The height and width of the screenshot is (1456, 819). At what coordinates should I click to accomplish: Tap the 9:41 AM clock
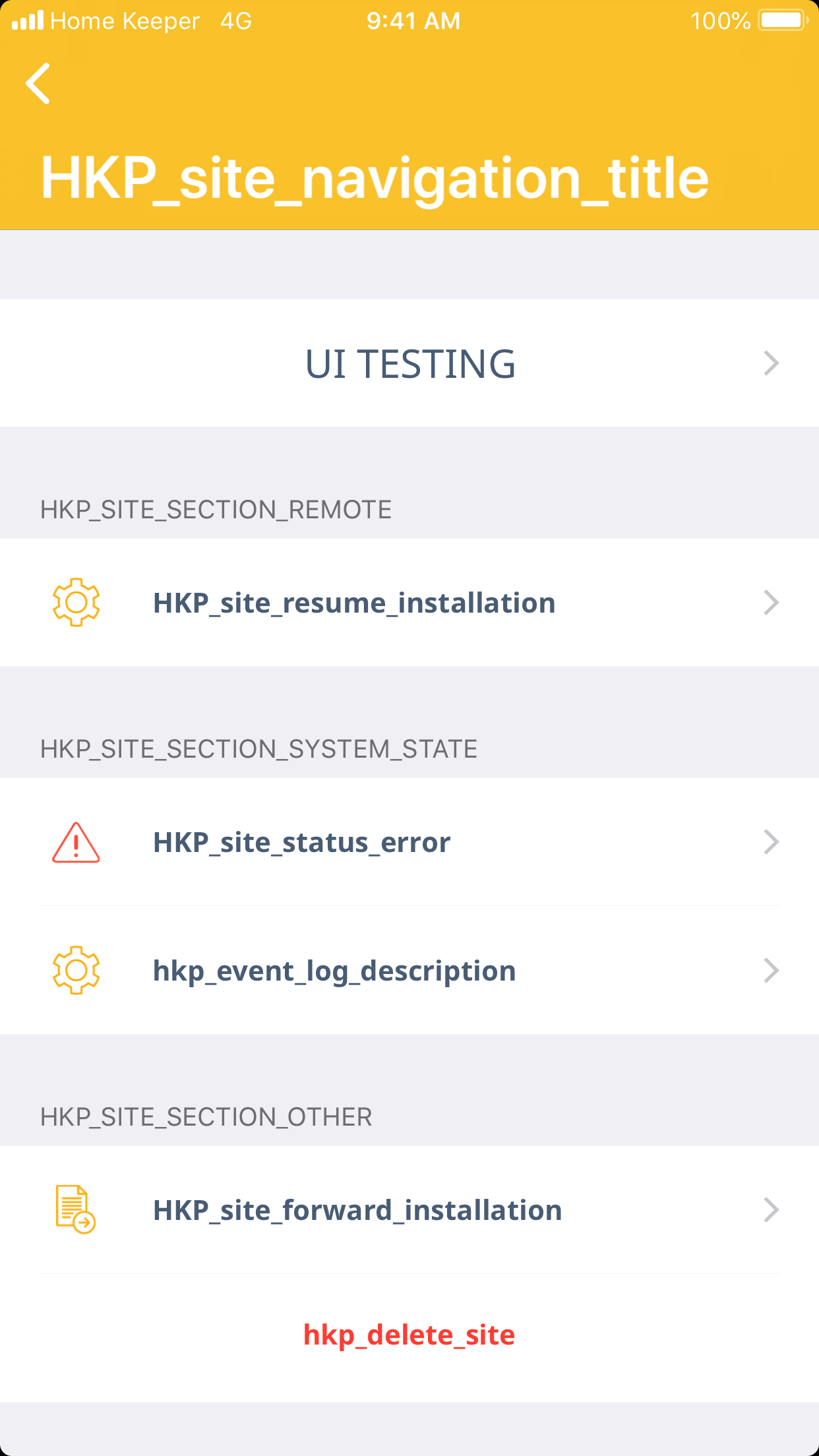[x=413, y=21]
